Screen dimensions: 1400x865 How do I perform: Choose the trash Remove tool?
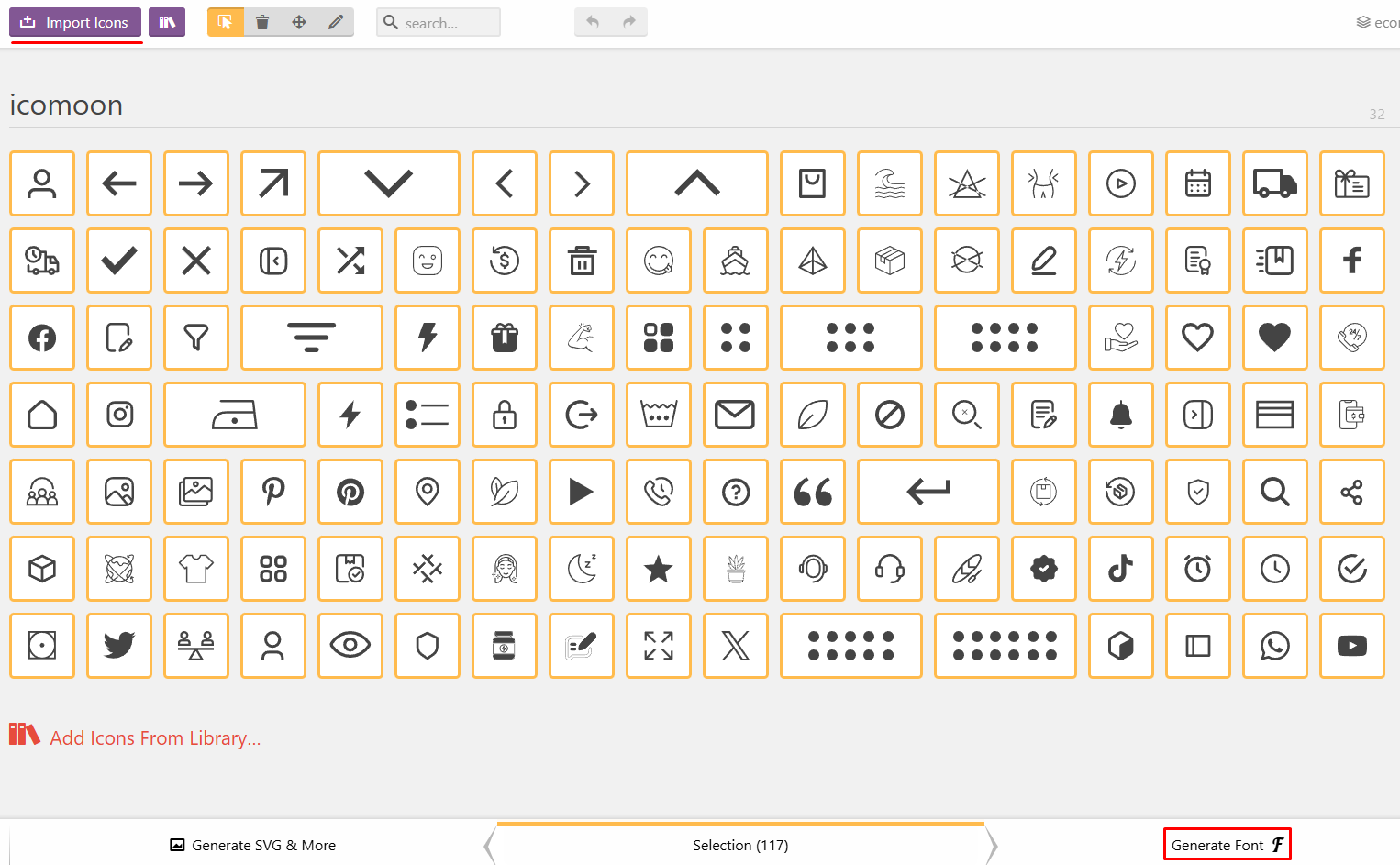(x=262, y=22)
